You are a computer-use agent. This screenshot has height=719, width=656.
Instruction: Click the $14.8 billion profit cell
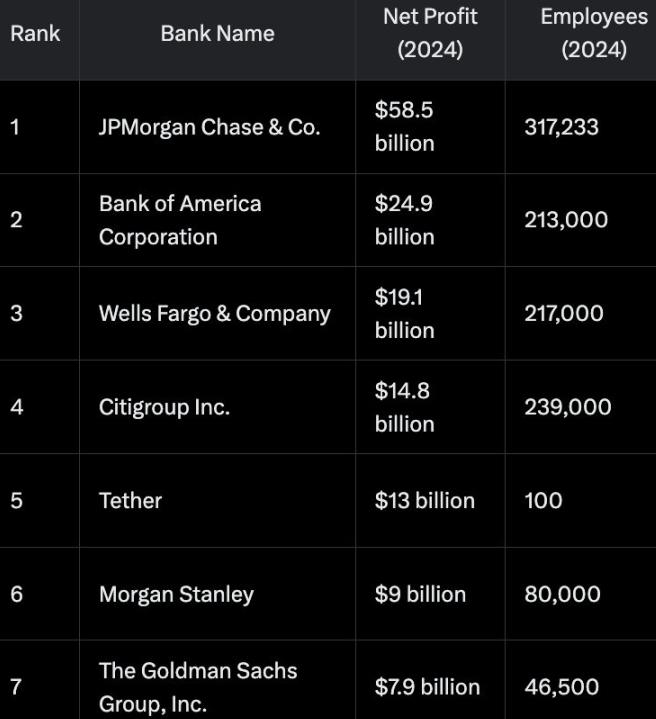(x=404, y=407)
